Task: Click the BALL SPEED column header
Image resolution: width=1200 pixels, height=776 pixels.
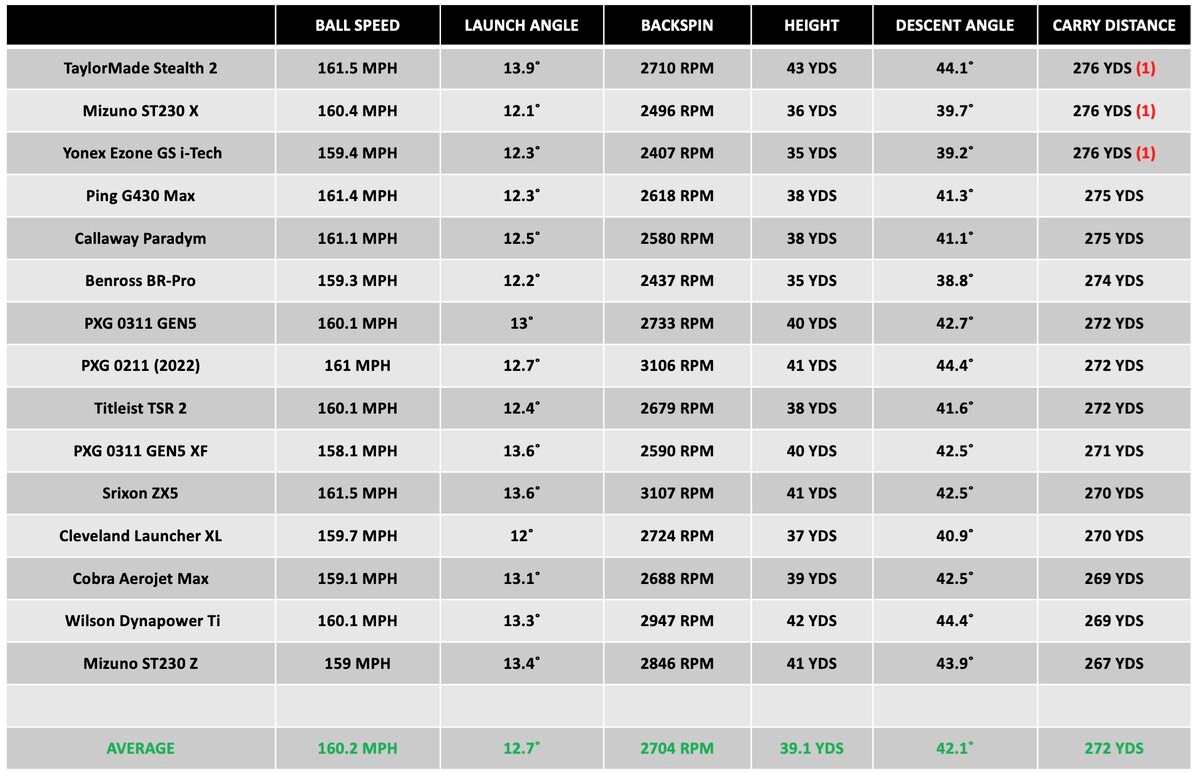Action: pos(357,26)
